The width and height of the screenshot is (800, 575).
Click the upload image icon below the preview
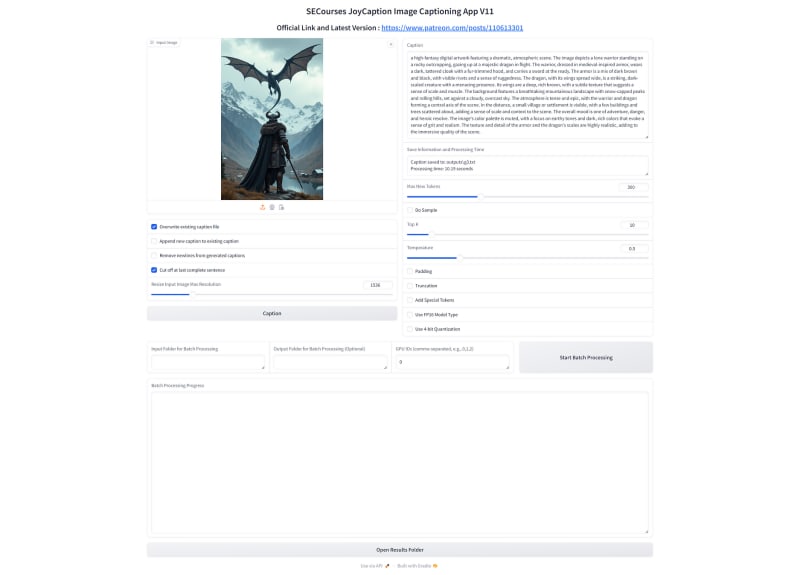pyautogui.click(x=262, y=207)
